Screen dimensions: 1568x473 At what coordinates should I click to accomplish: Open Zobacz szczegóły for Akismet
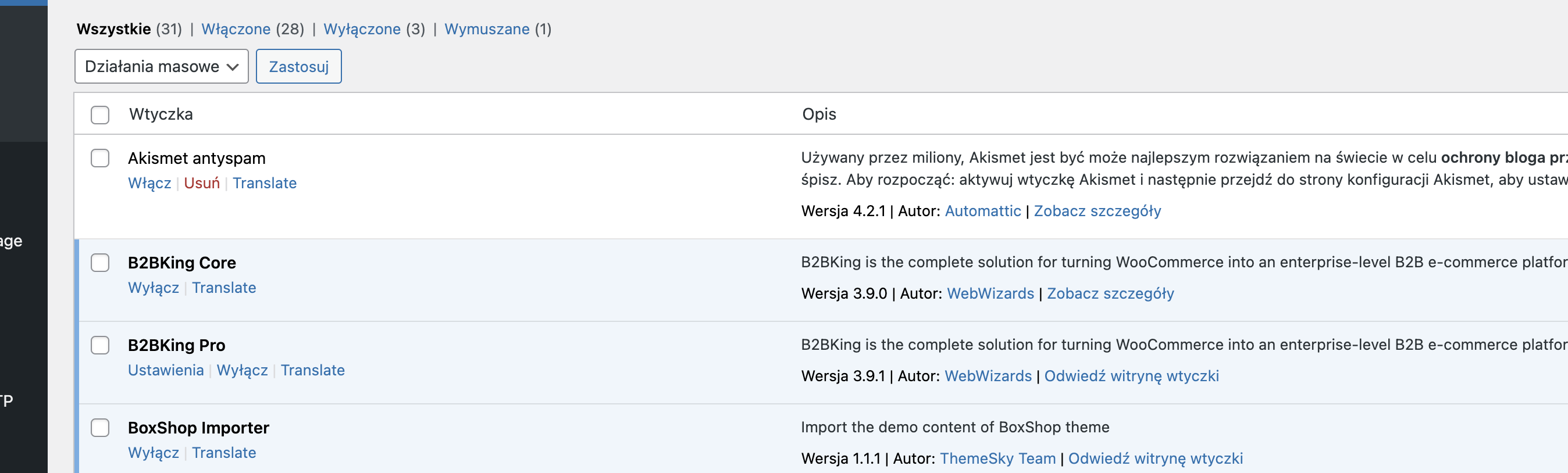(x=1097, y=211)
